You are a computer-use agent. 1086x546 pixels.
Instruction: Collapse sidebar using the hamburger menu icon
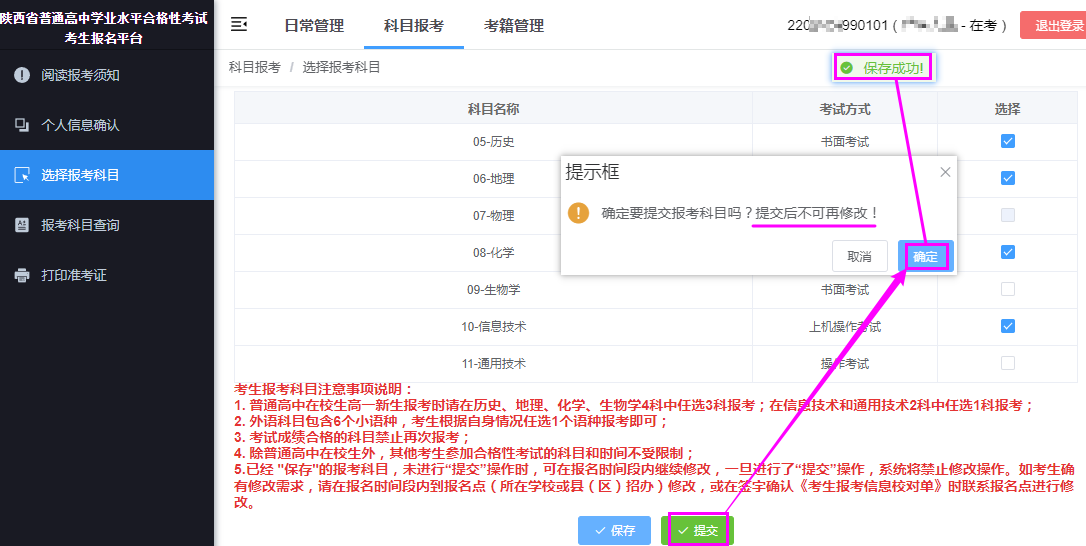tap(239, 25)
